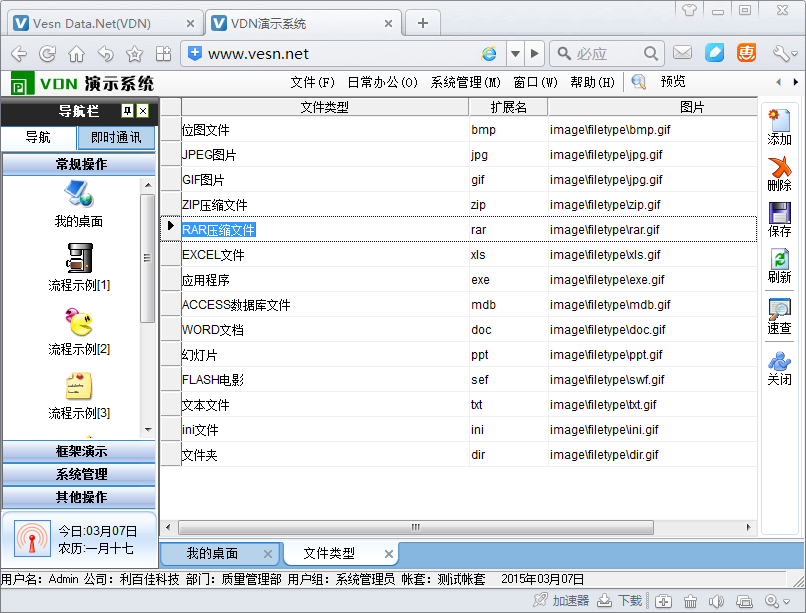
Task: Pin the 导航栏 panel
Action: (127, 111)
